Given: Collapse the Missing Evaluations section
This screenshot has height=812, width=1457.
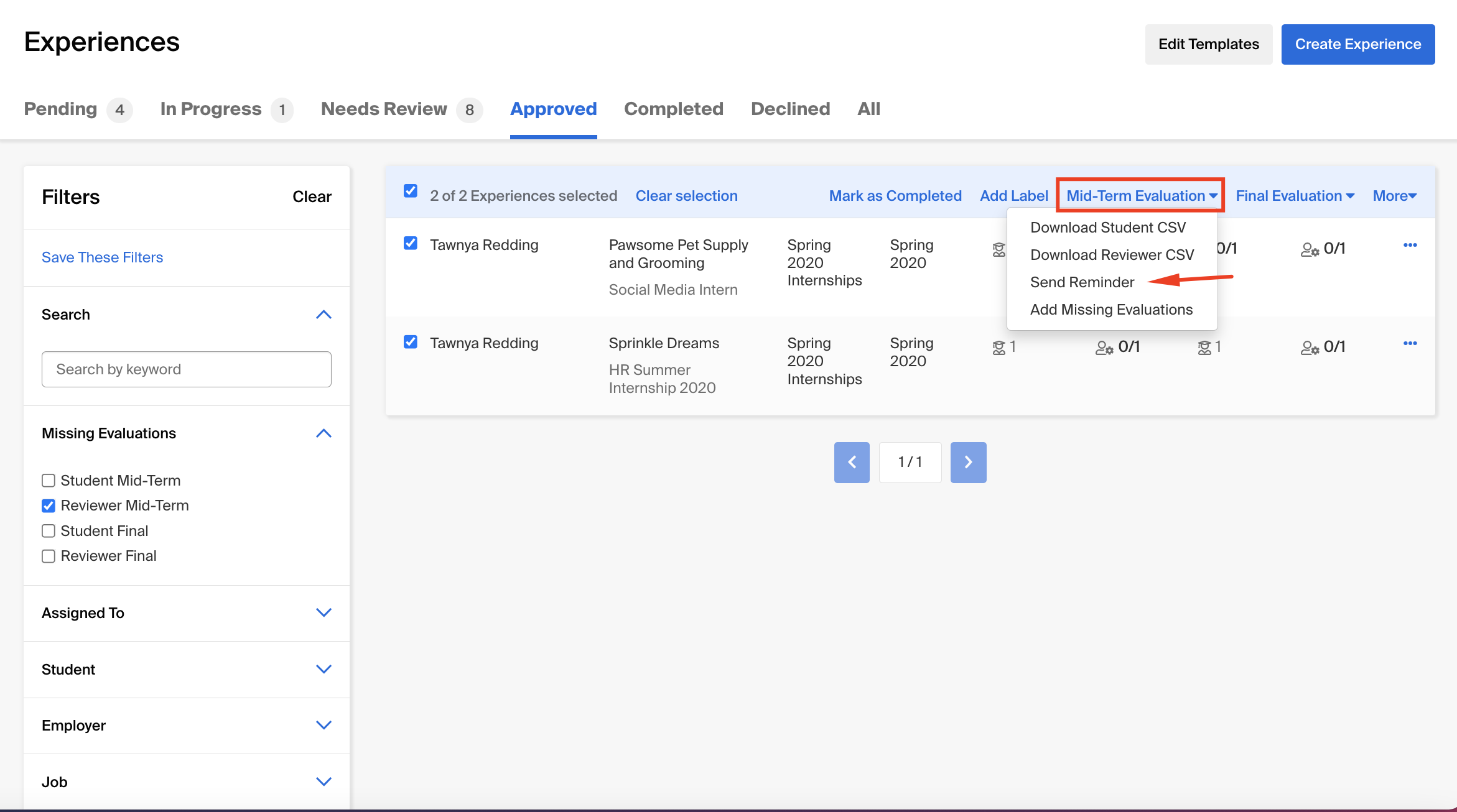Looking at the screenshot, I should pos(324,433).
